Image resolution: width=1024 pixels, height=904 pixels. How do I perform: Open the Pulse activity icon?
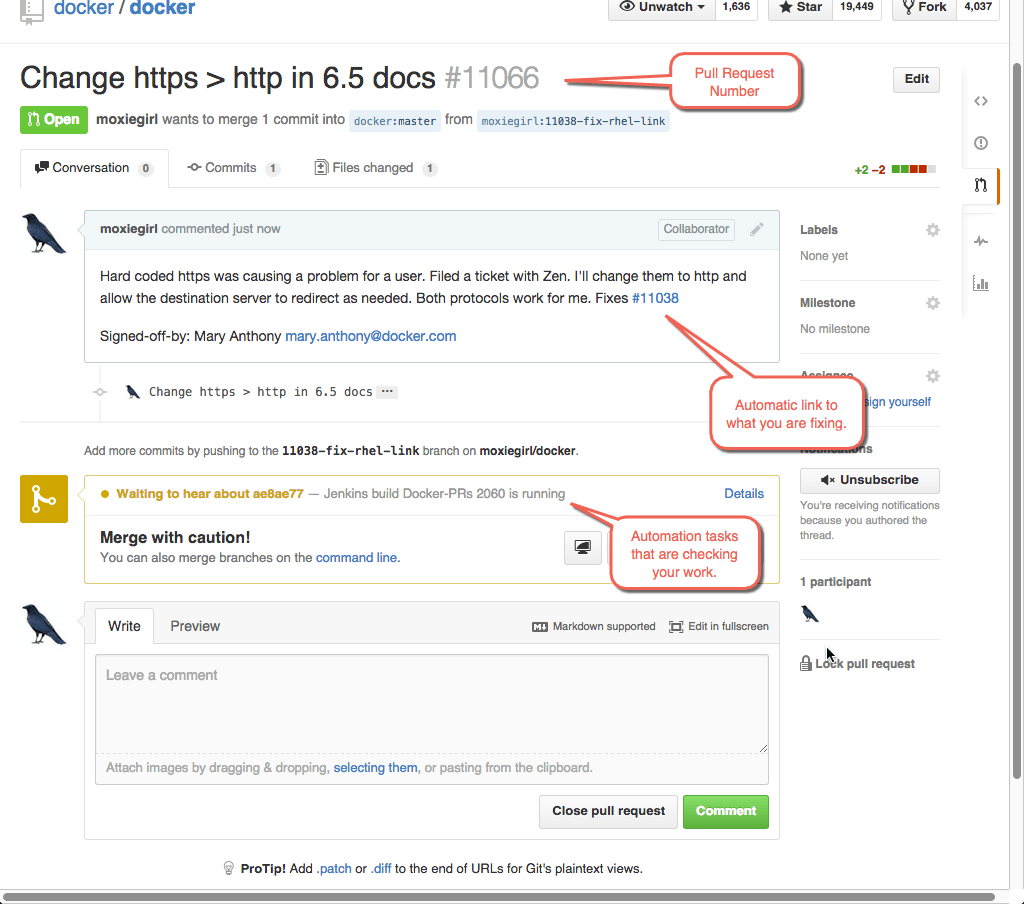coord(980,240)
